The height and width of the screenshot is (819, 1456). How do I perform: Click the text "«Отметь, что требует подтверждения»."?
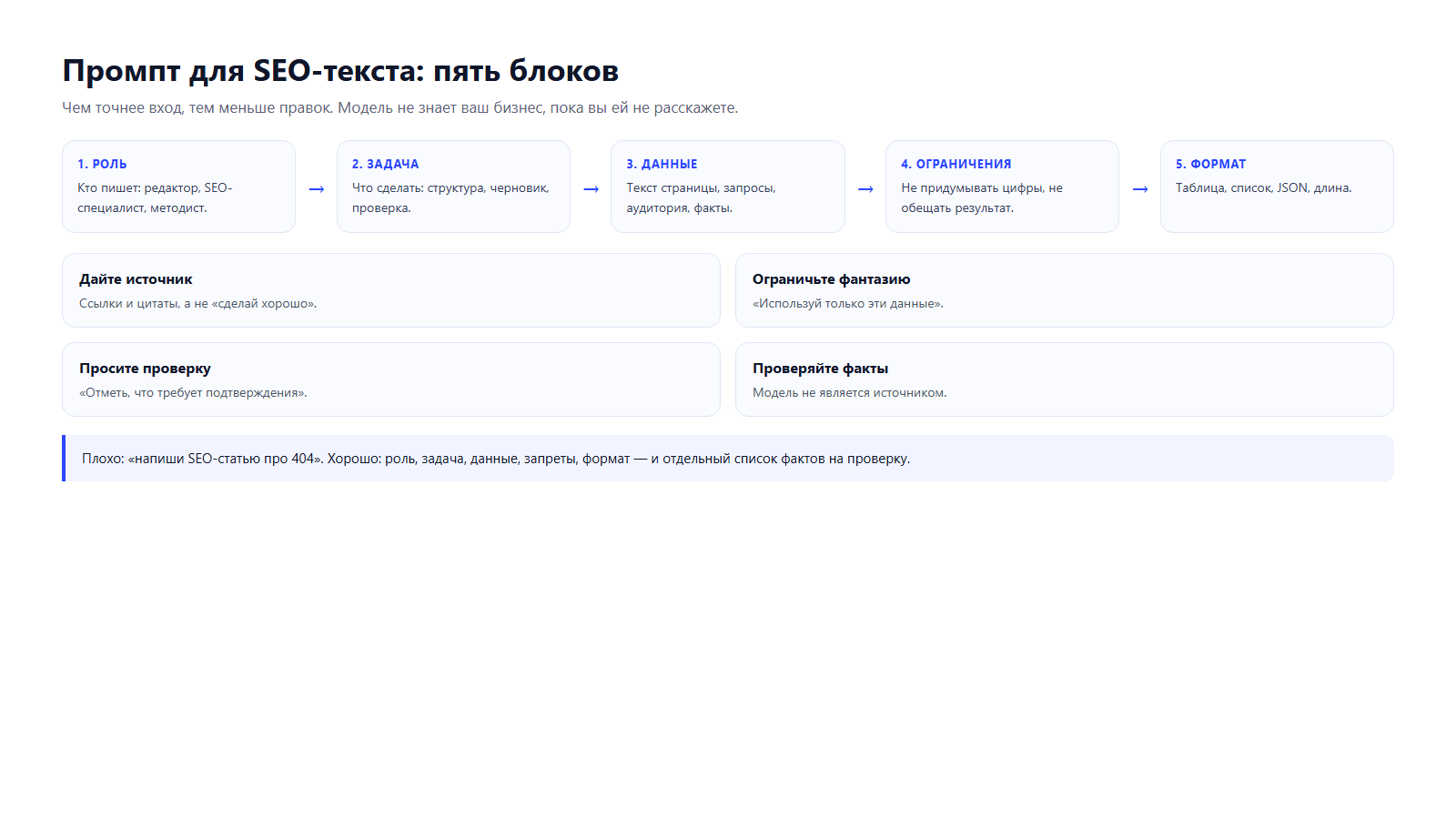click(x=193, y=392)
